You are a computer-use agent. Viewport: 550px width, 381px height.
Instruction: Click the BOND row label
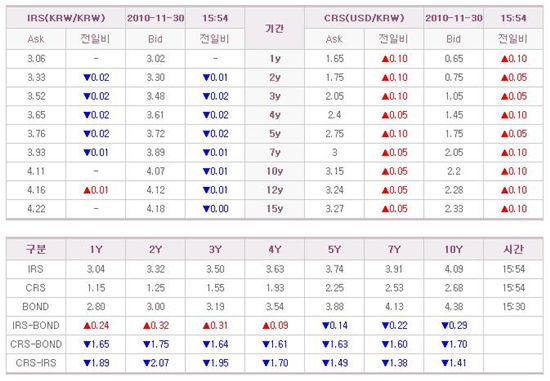point(36,307)
